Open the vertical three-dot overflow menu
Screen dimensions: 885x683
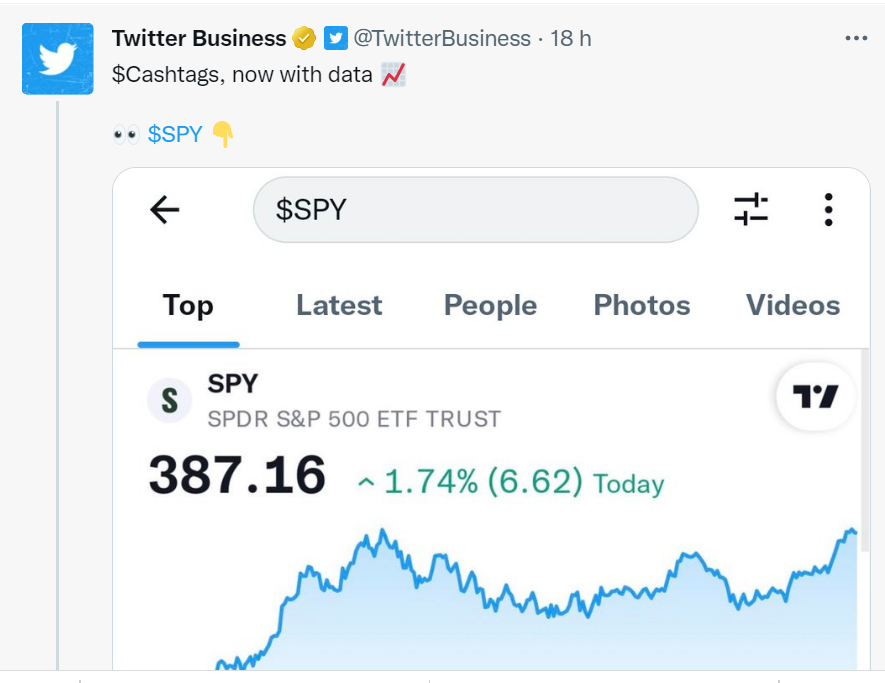click(x=828, y=210)
